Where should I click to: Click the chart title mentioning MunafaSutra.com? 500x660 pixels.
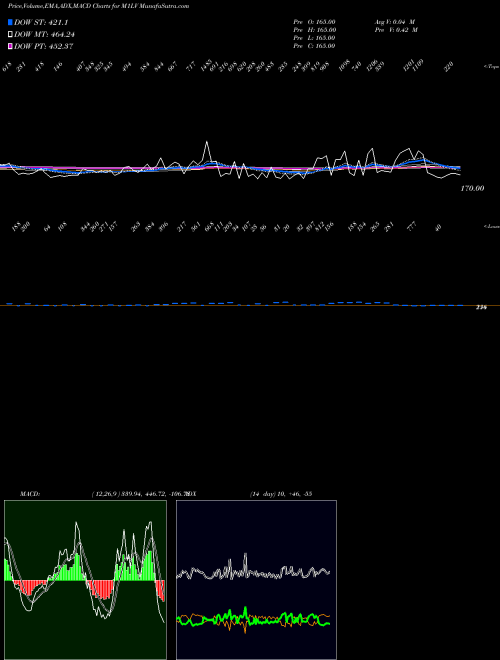pyautogui.click(x=98, y=6)
